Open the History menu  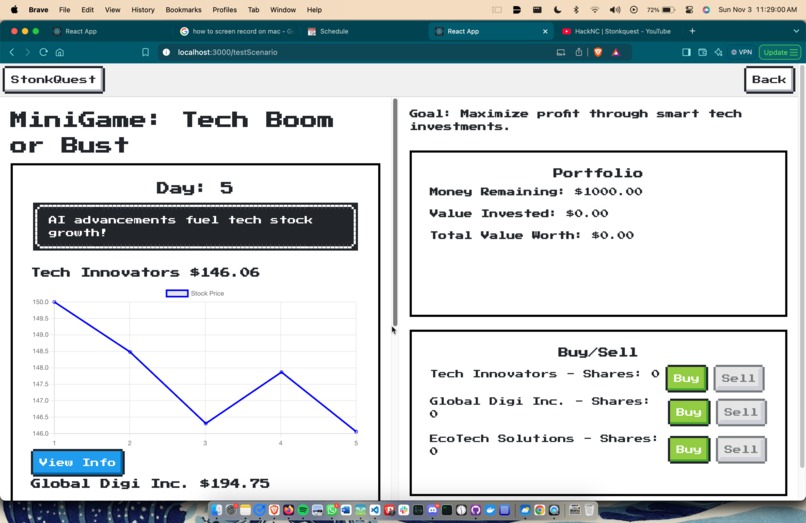coord(142,10)
